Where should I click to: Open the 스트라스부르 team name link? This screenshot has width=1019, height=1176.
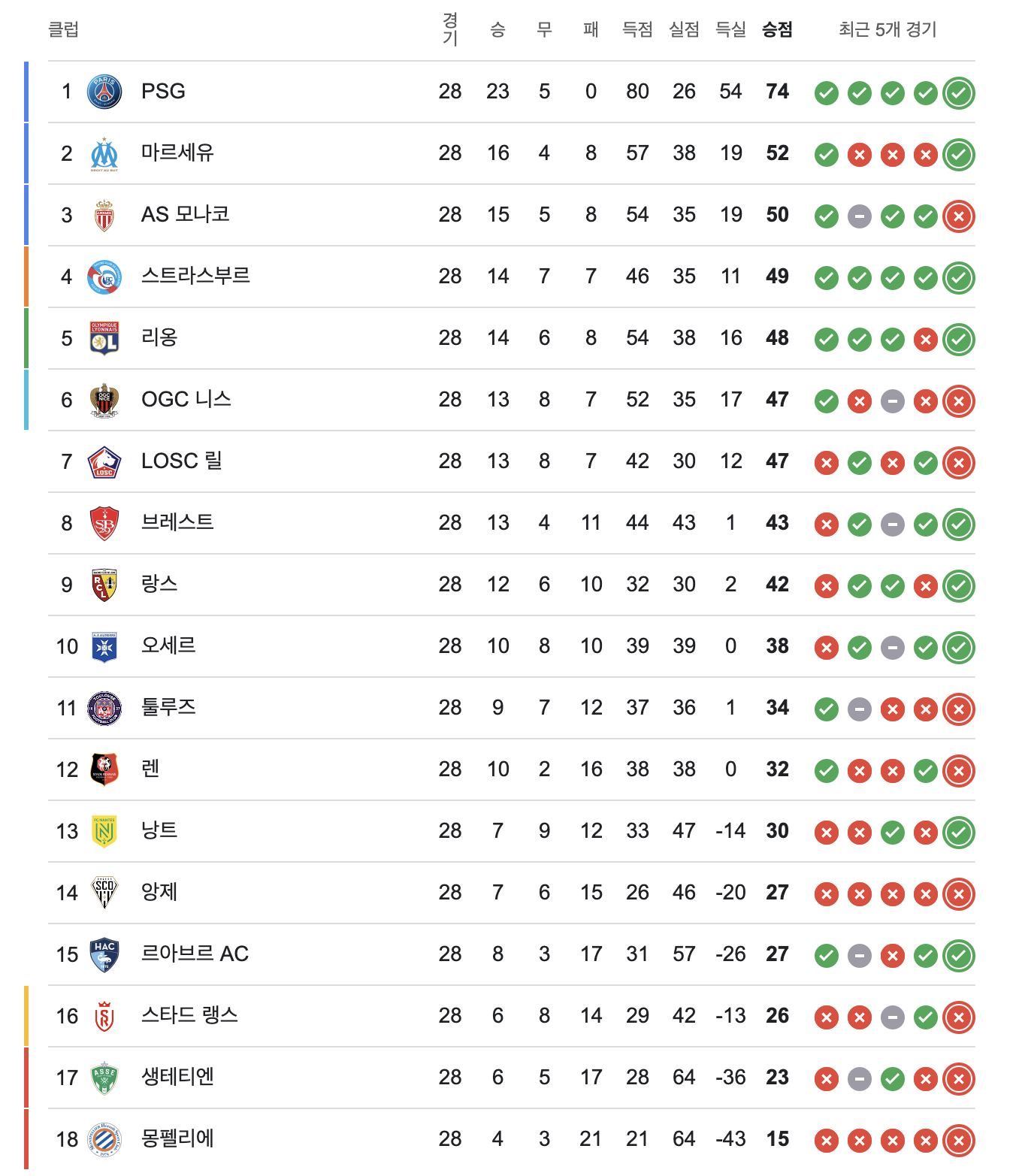click(195, 276)
